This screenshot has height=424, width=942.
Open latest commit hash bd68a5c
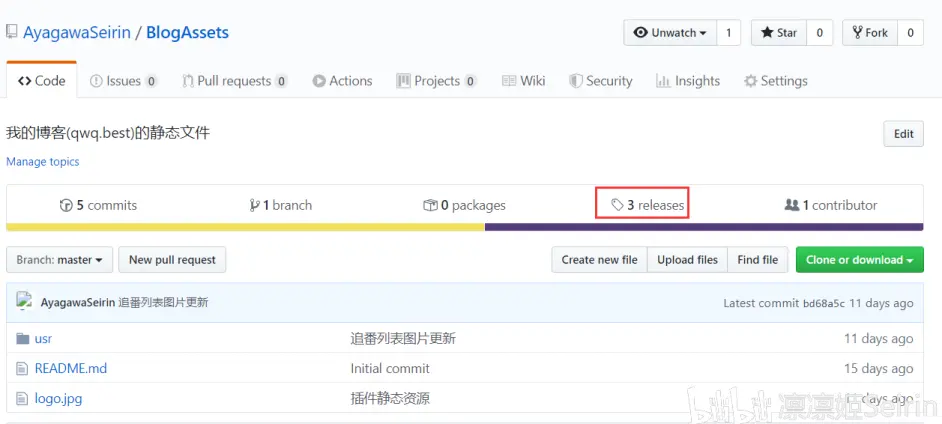click(x=824, y=303)
